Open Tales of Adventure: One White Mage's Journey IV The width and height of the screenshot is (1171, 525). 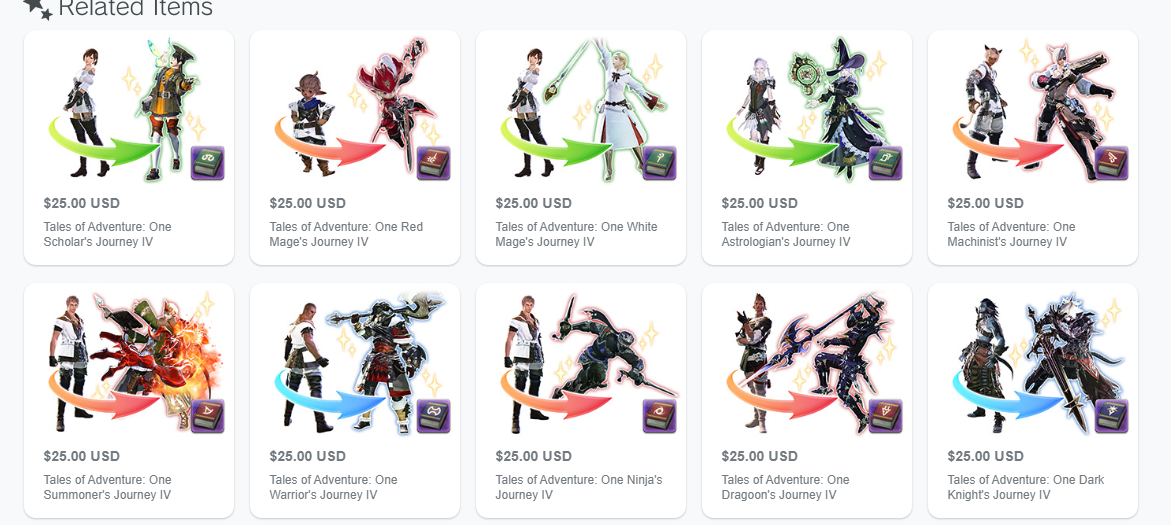pos(577,234)
